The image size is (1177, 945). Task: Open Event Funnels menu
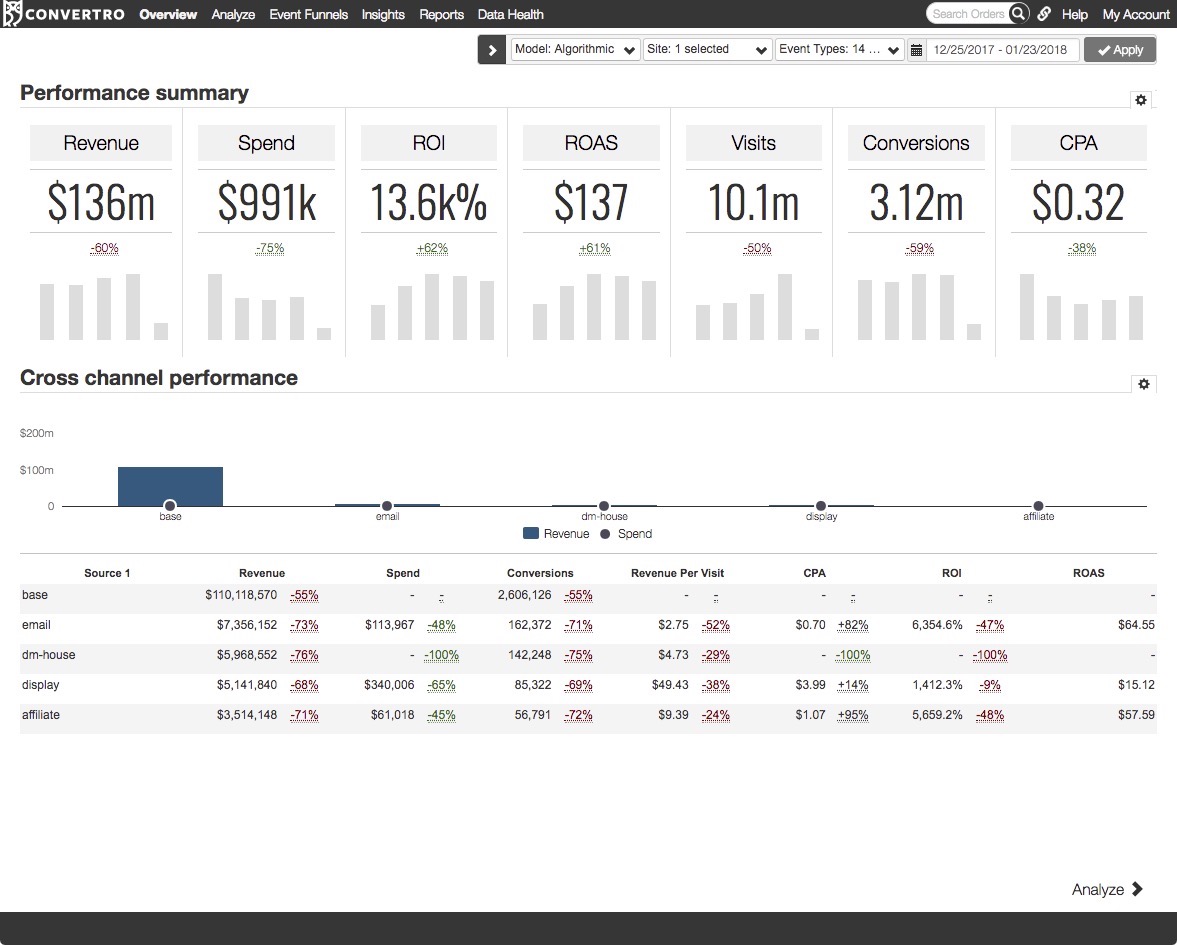pos(309,14)
